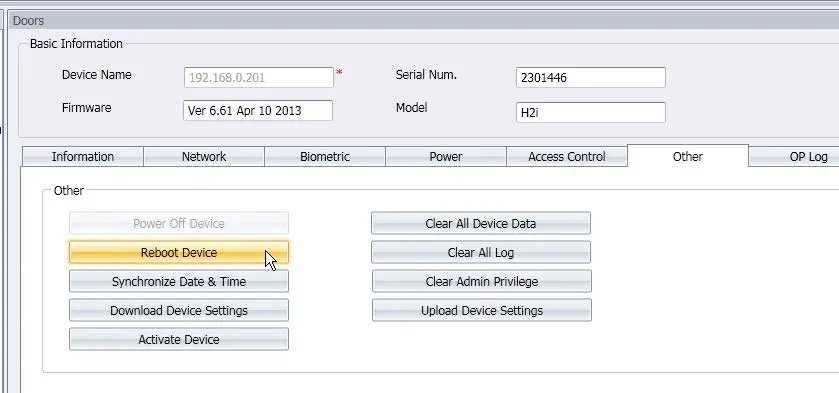Open the Information tab
The width and height of the screenshot is (839, 393).
pos(82,156)
